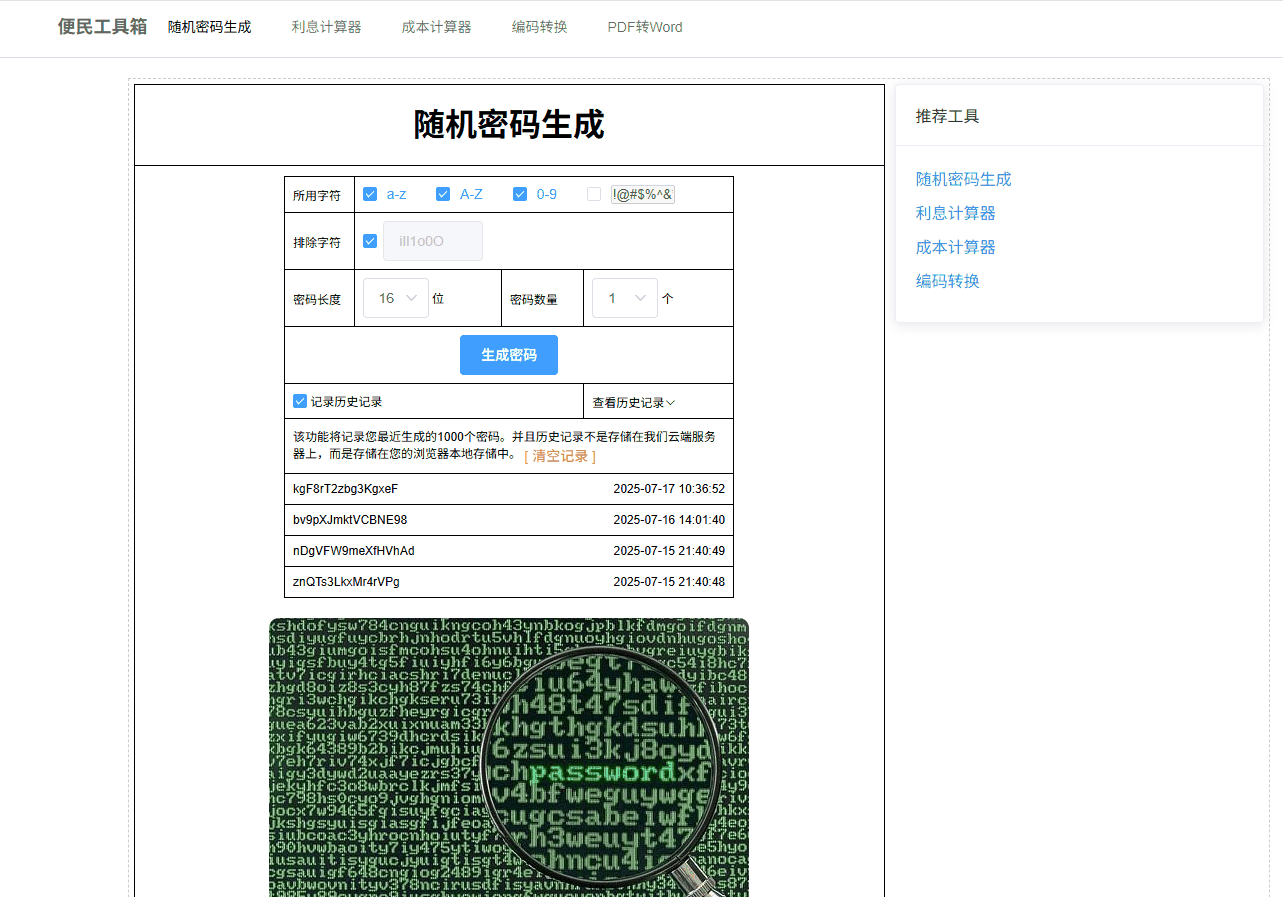Click the excluded characters input field
Screen dimensions: 1283x897
[433, 241]
